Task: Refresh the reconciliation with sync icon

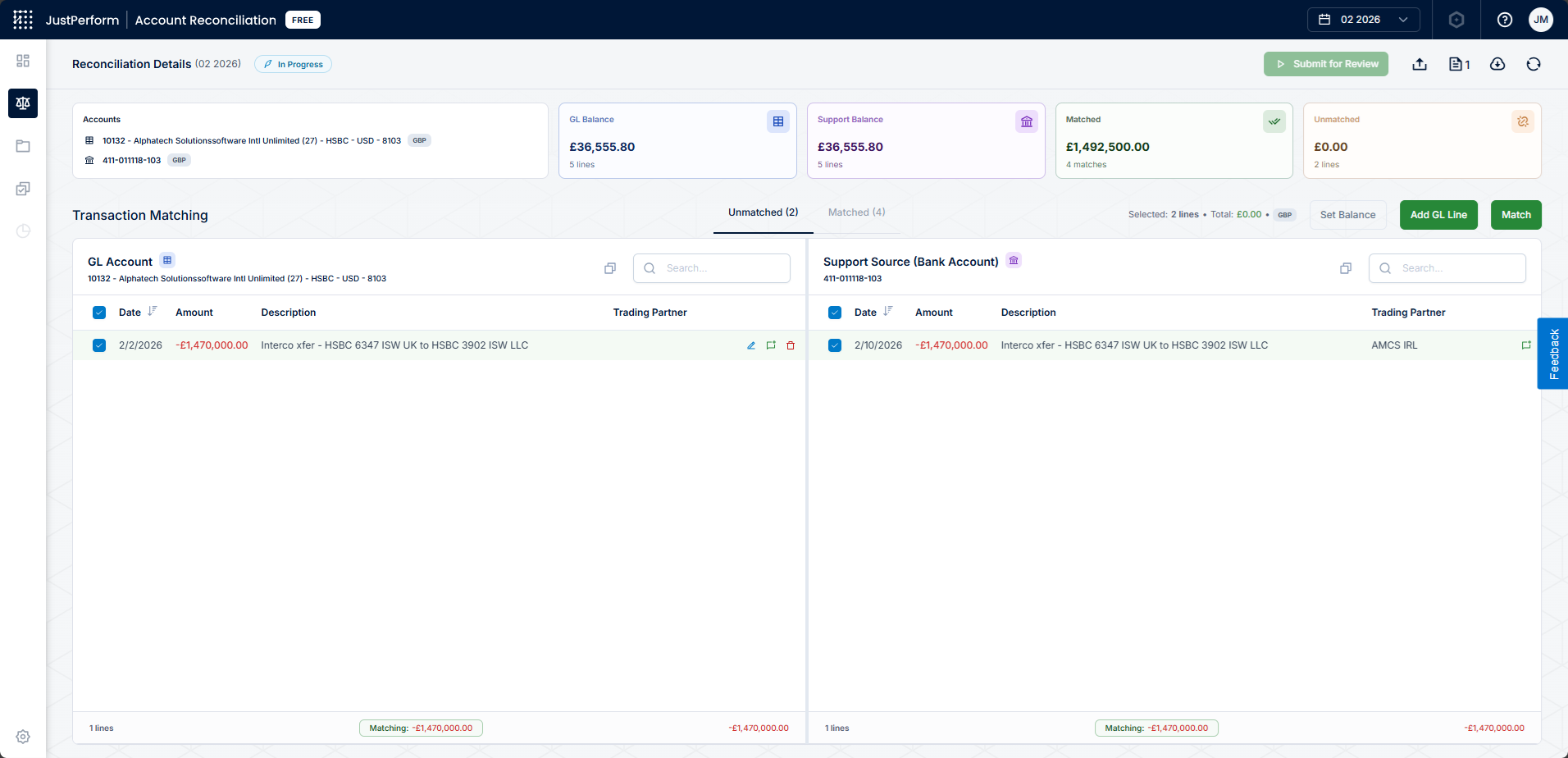Action: coord(1534,64)
